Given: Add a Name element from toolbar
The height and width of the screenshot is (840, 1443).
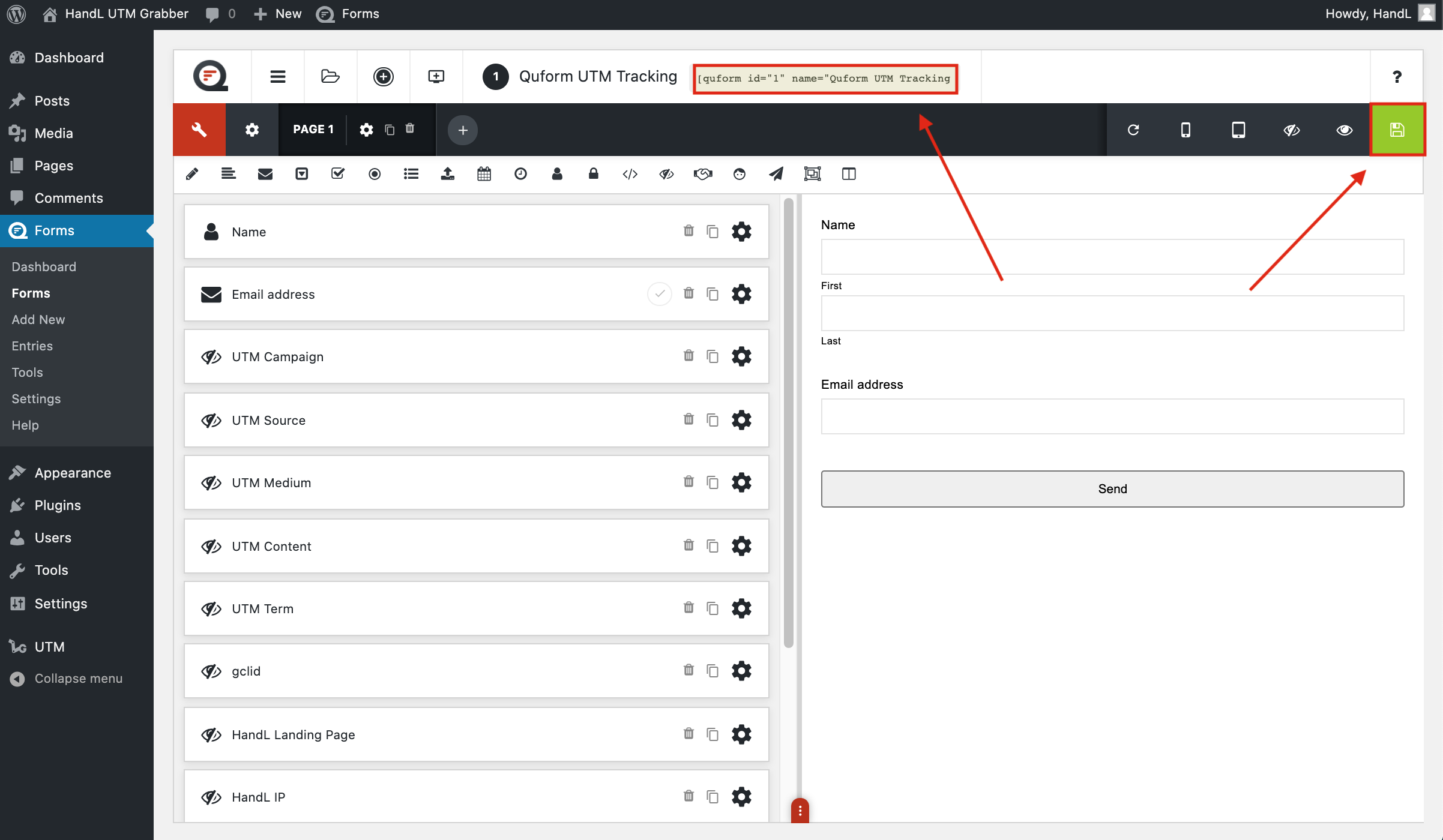Looking at the screenshot, I should pos(557,174).
